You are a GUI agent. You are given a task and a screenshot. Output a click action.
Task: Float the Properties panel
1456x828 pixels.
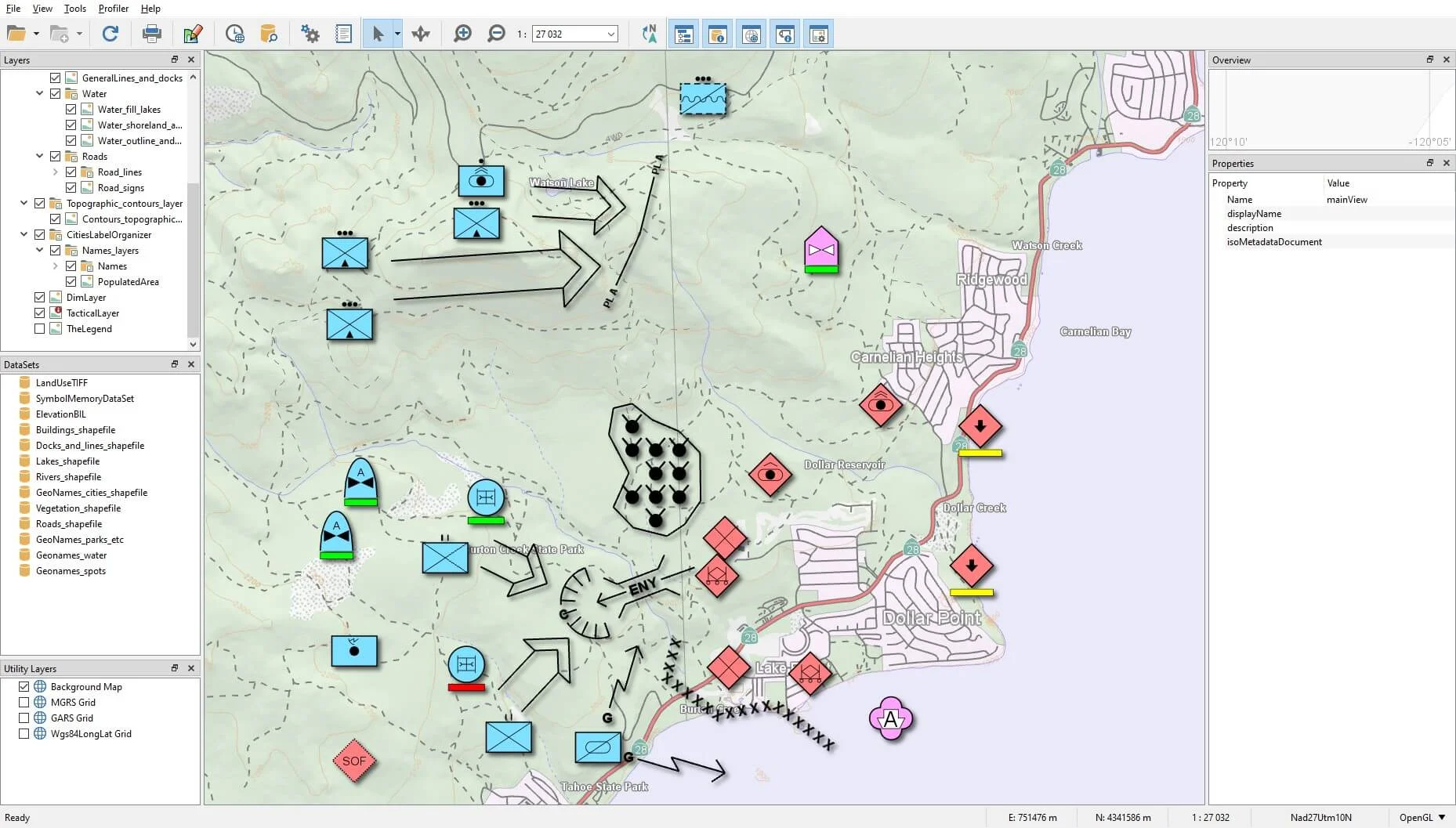1429,163
